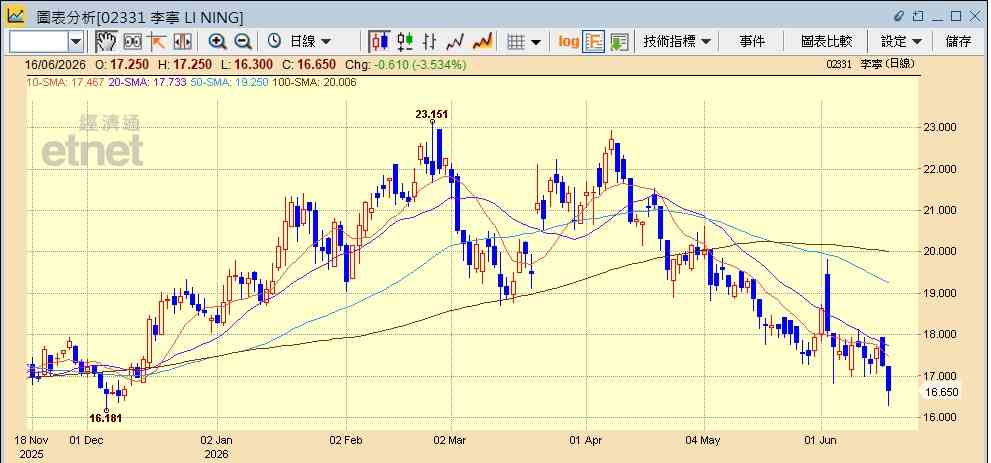Toggle logarithmic scale with log button

point(568,42)
